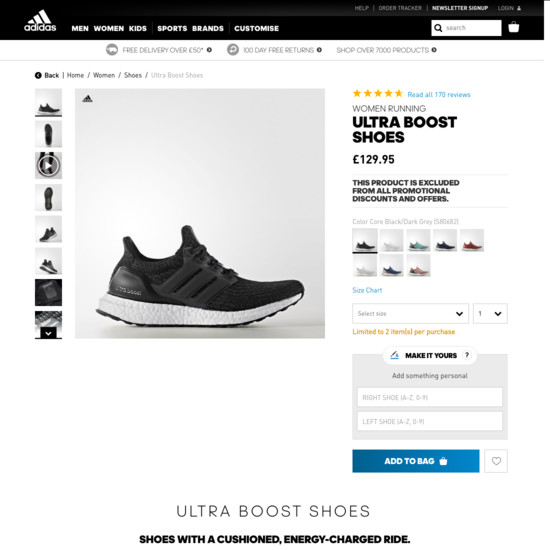Open the Select size dropdown
550x550 pixels.
[410, 313]
